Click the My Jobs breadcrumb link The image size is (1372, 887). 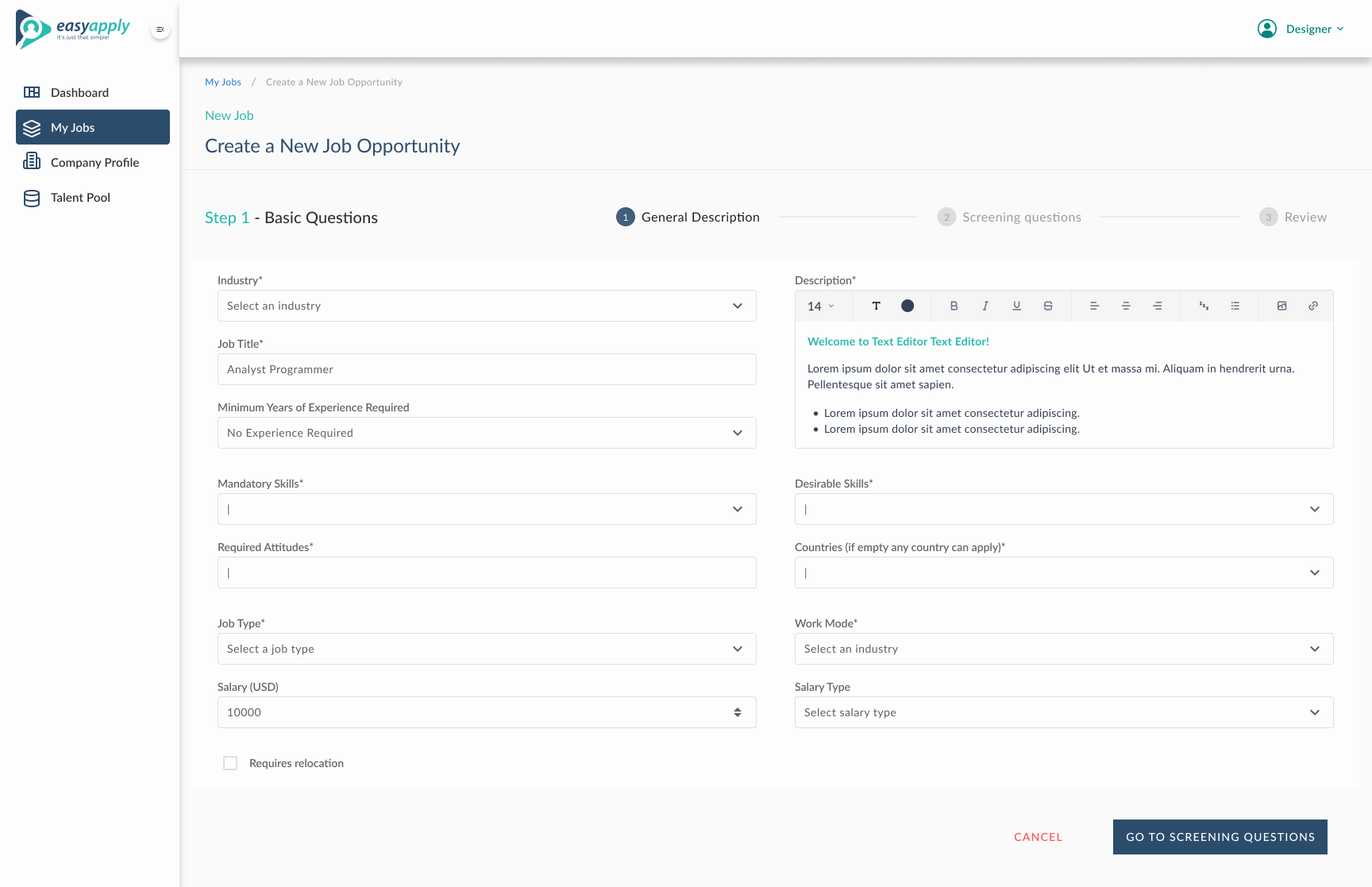(x=223, y=82)
